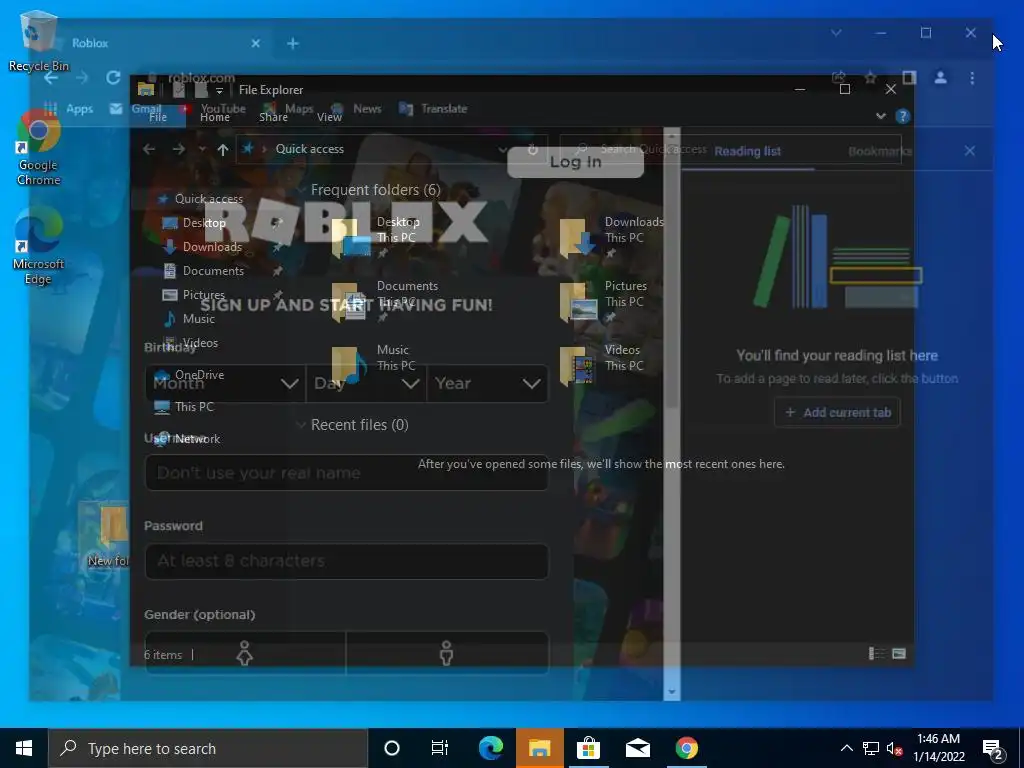Select the Google Chrome desktop shortcut
This screenshot has width=1024, height=768.
(x=38, y=147)
